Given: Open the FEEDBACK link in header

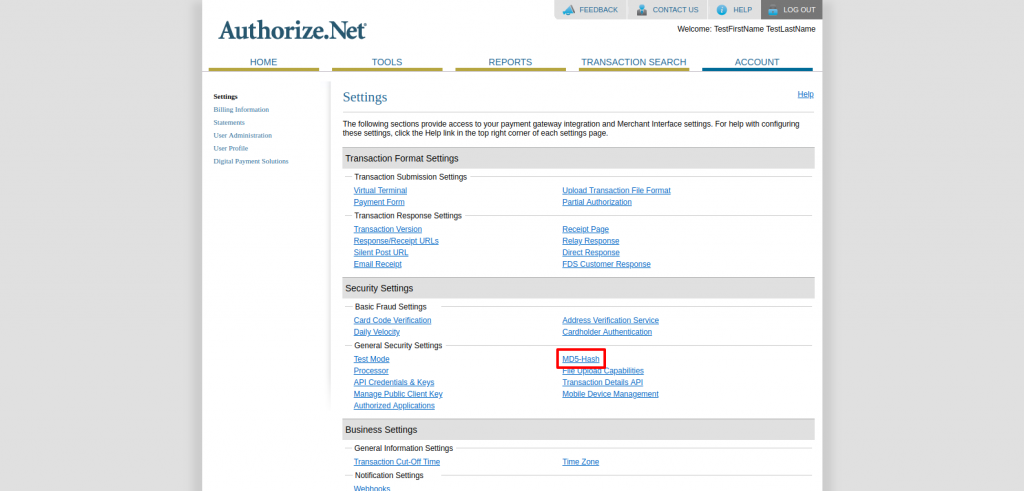Looking at the screenshot, I should (598, 10).
